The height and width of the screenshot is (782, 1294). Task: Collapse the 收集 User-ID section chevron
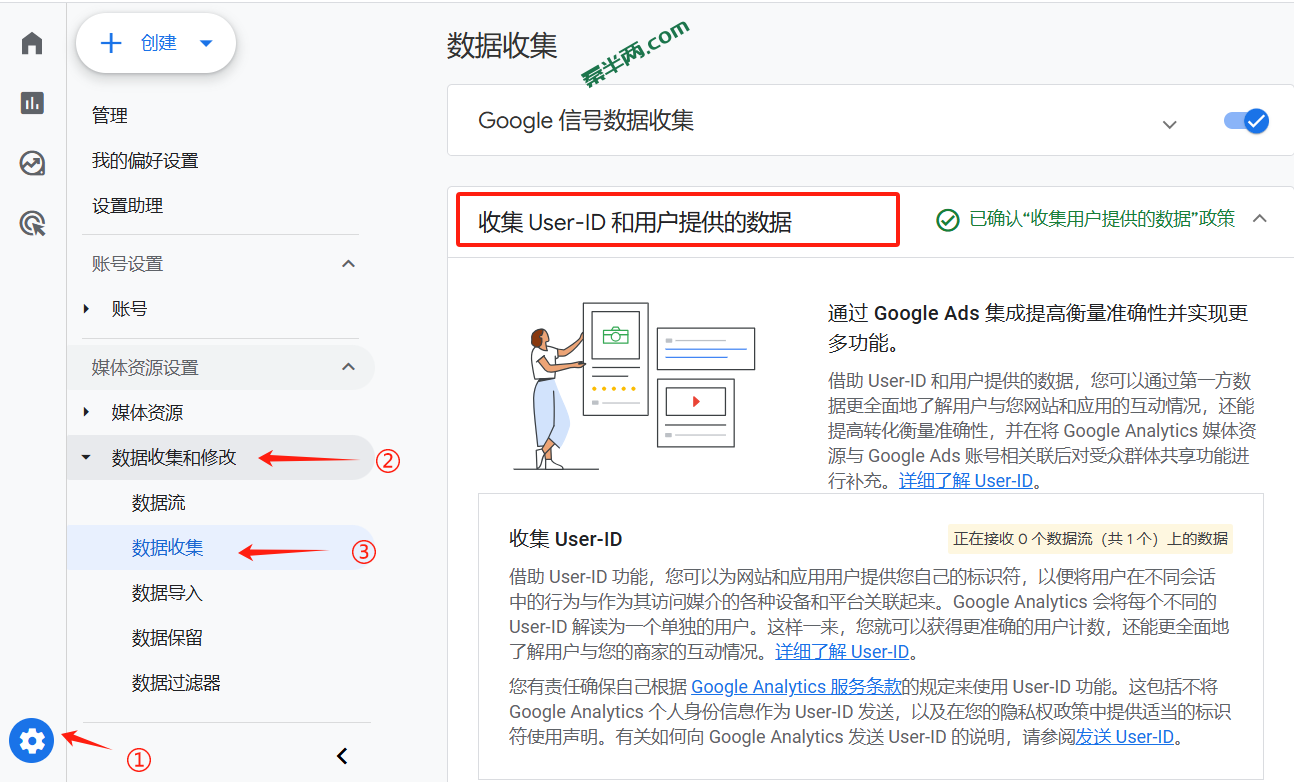1259,218
